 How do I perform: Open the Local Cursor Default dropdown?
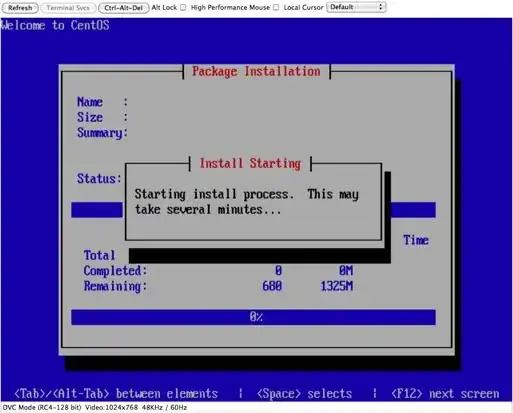click(x=356, y=7)
